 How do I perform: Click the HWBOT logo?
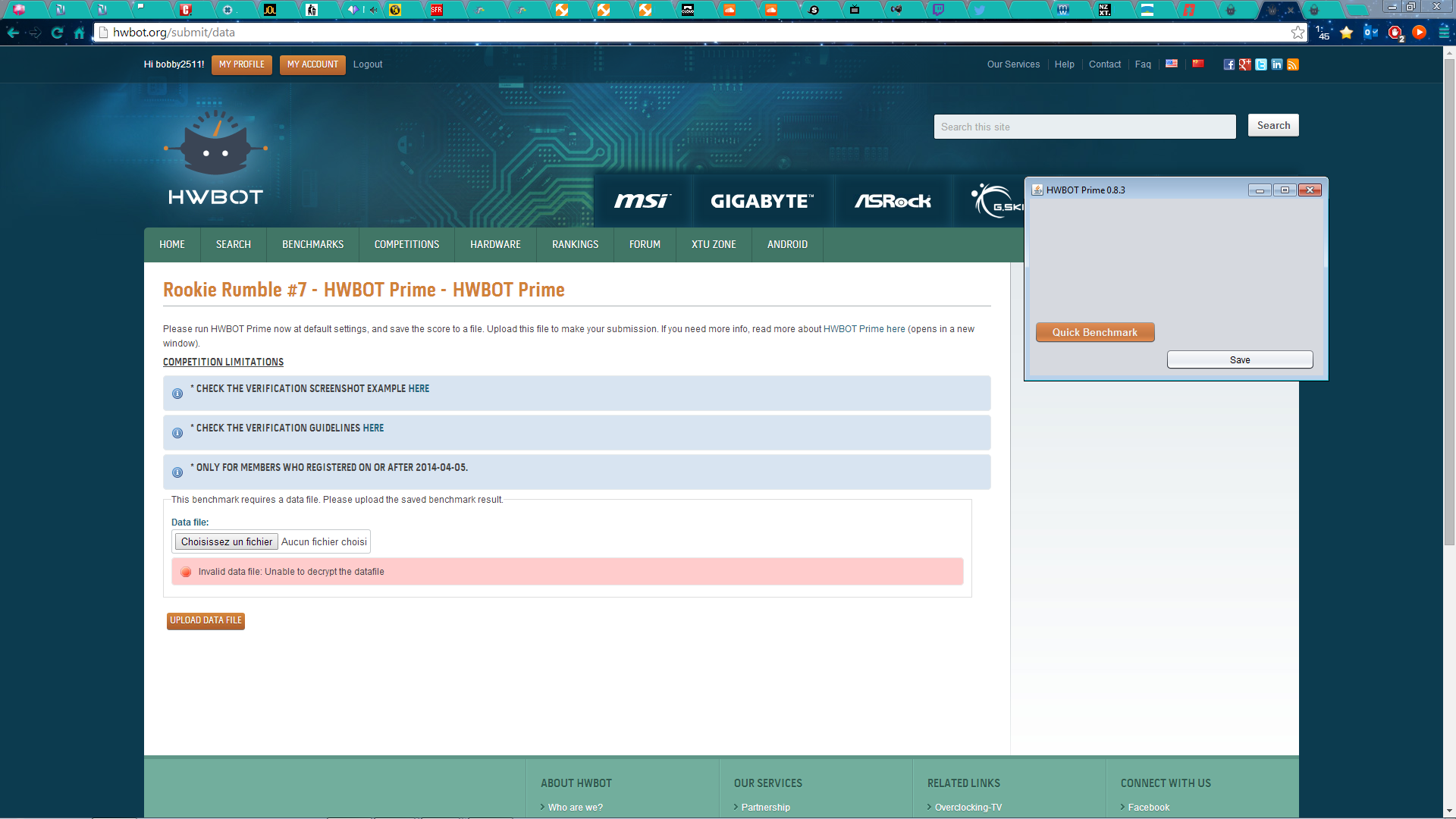click(216, 158)
